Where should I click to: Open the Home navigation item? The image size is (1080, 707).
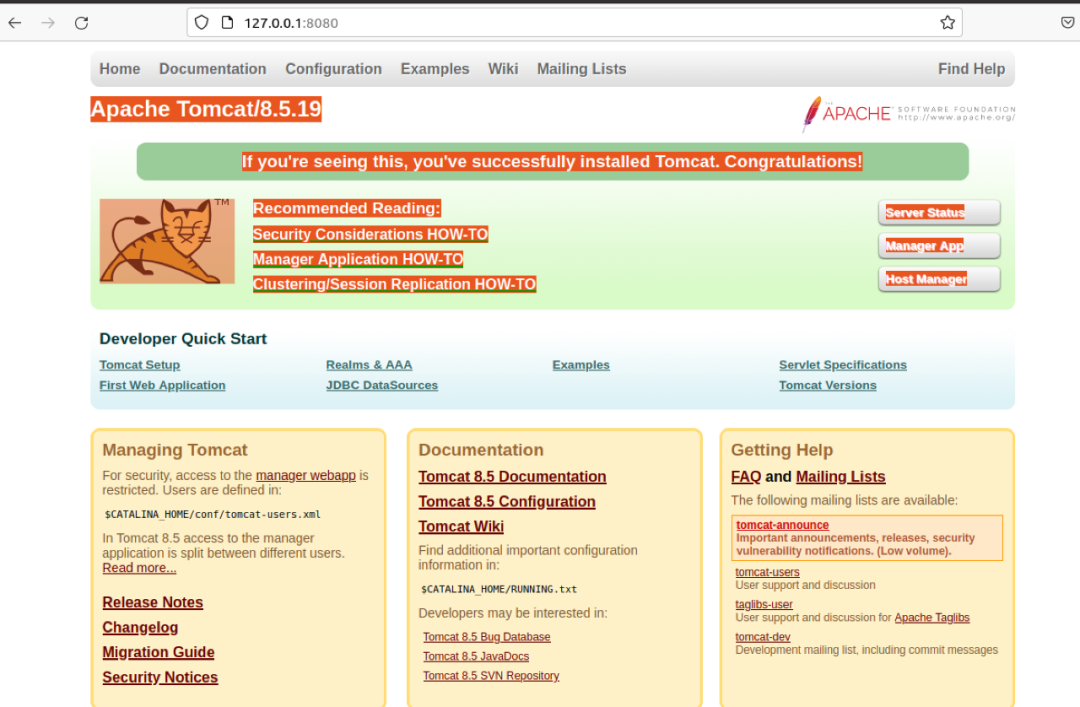[120, 69]
